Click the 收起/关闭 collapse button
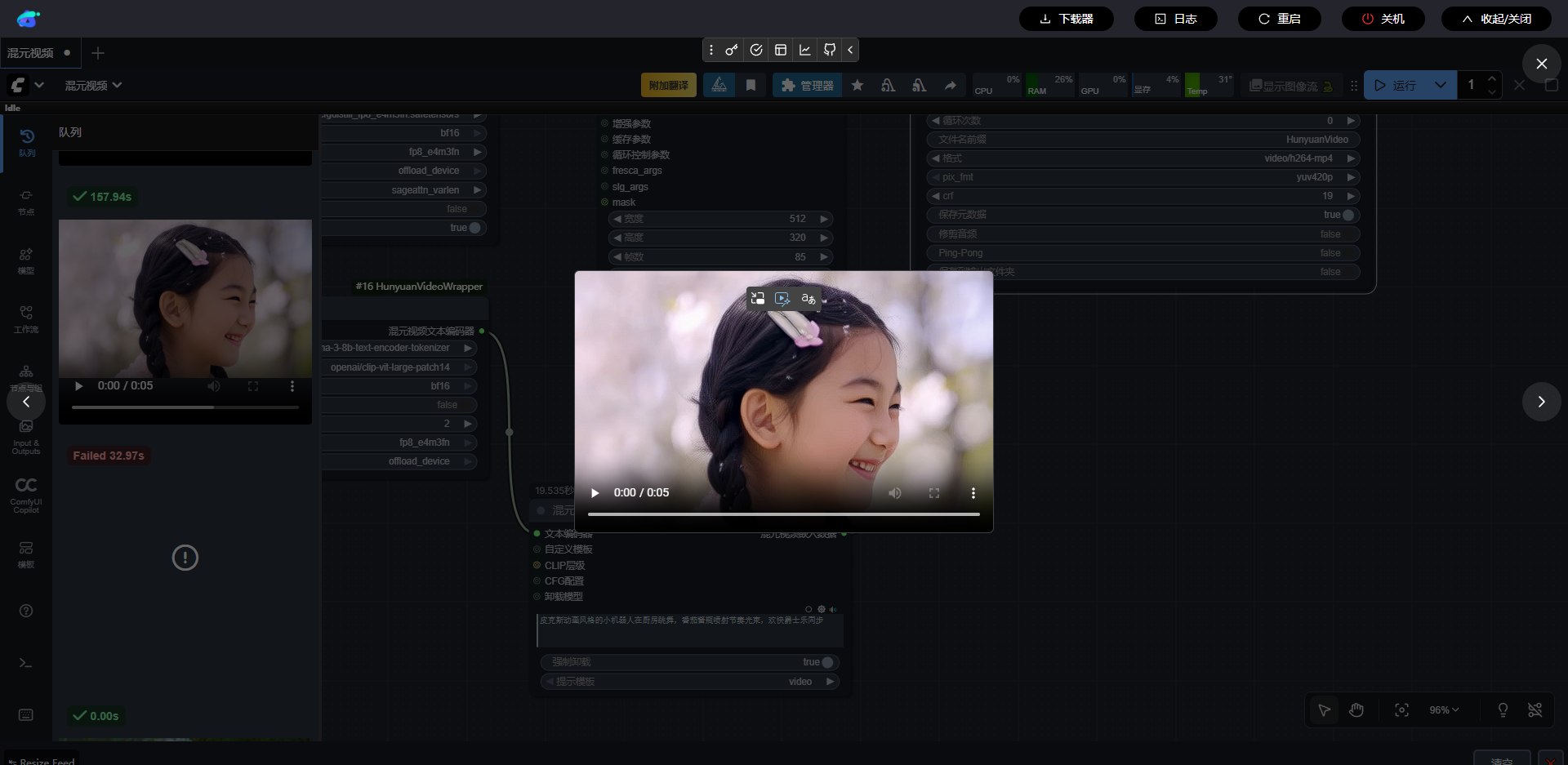 [x=1496, y=19]
